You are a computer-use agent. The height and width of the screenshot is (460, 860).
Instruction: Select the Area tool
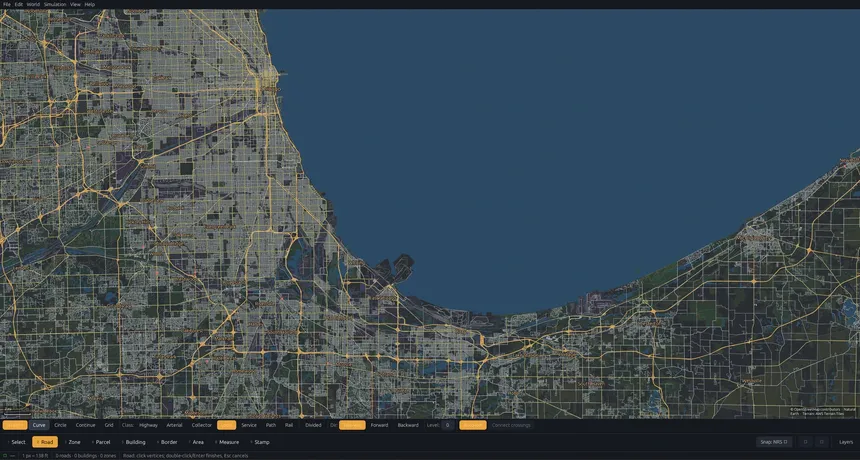click(x=196, y=442)
